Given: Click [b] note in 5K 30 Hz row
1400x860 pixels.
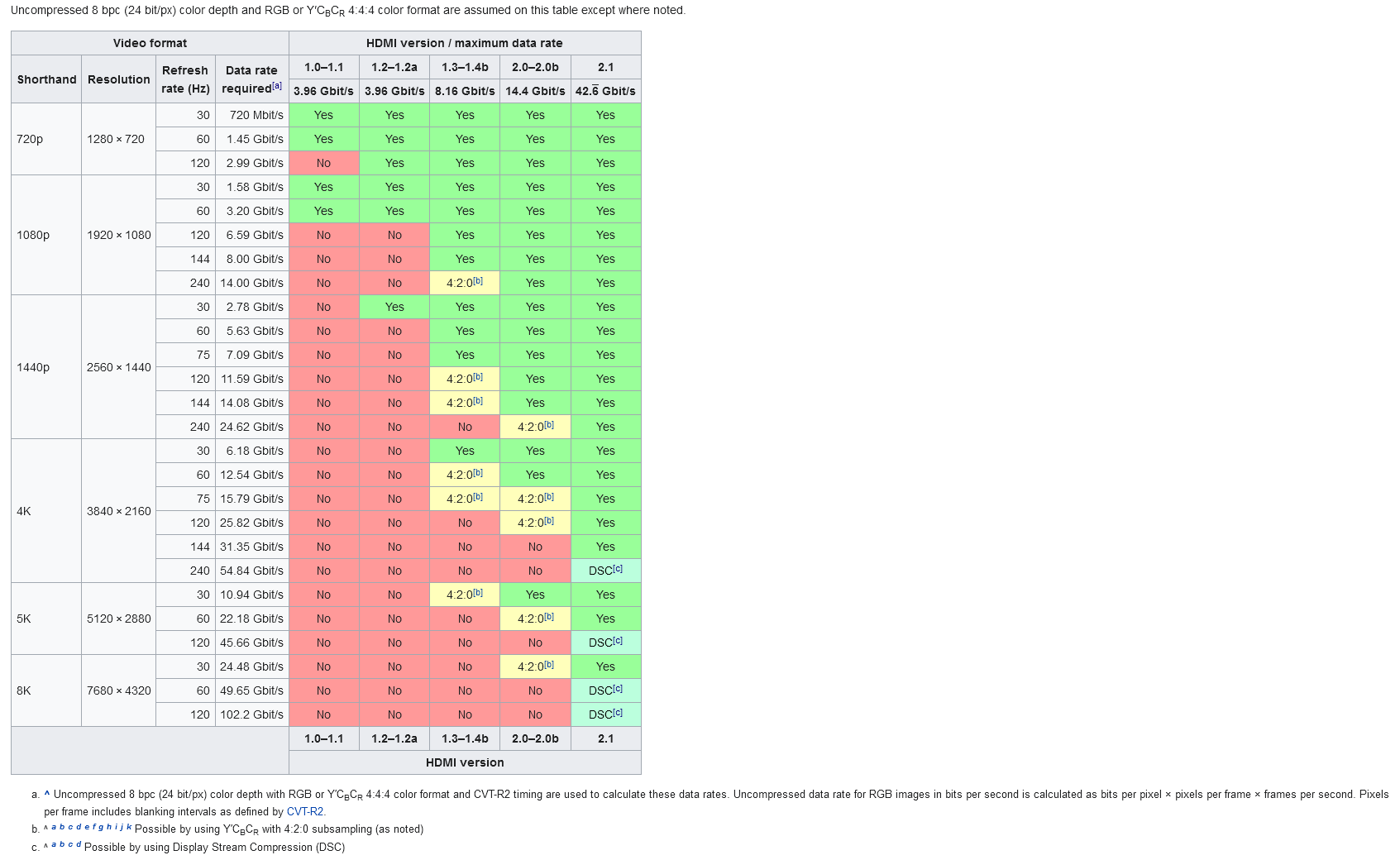Looking at the screenshot, I should click(x=478, y=593).
